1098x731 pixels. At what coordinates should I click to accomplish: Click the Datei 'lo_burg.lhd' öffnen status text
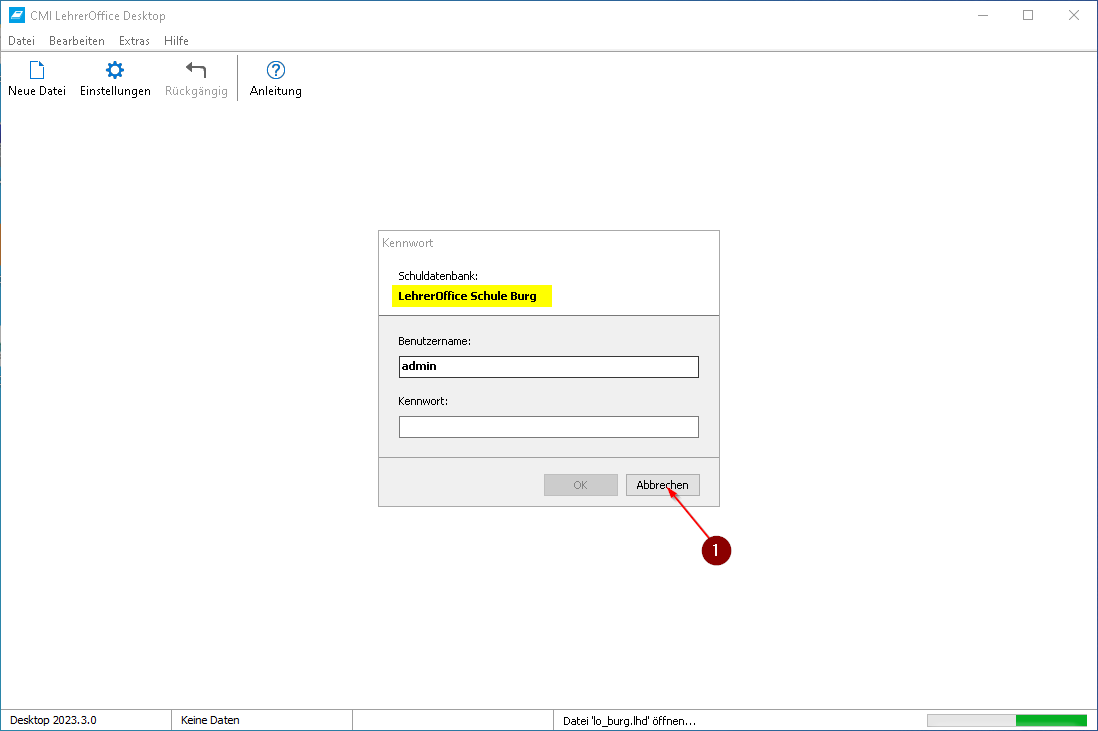point(630,720)
